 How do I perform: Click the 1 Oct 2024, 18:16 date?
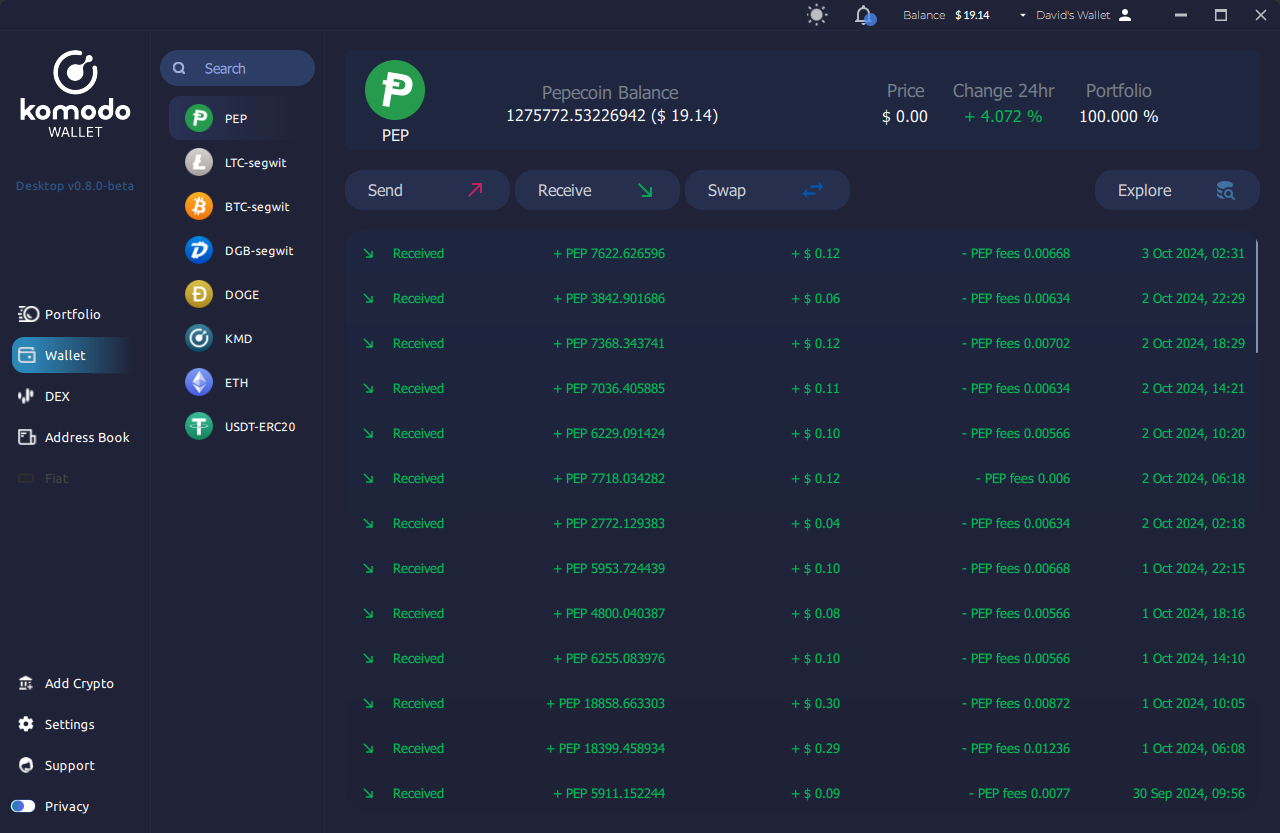(1194, 613)
